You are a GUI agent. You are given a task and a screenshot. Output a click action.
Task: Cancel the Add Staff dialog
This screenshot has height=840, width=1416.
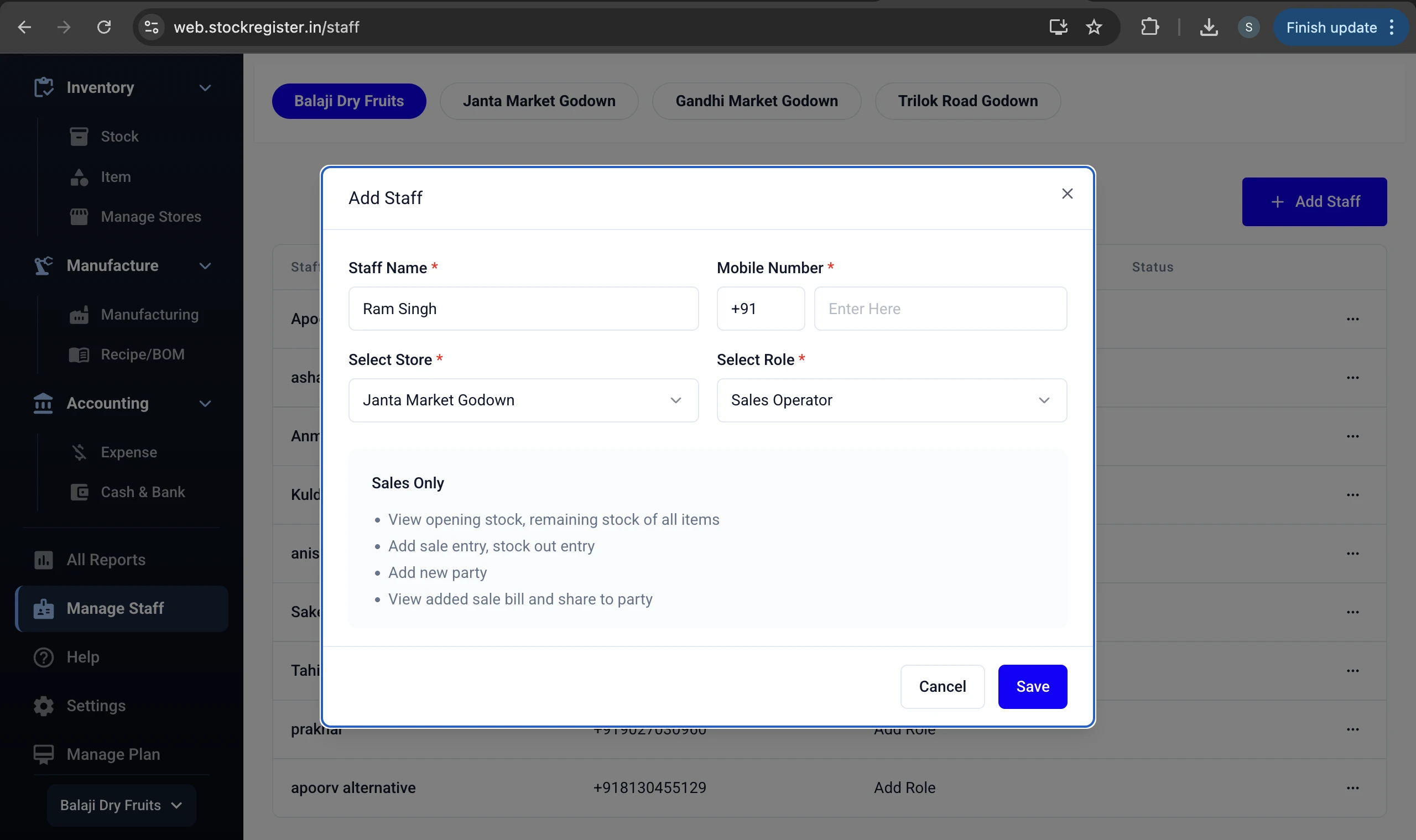[941, 686]
